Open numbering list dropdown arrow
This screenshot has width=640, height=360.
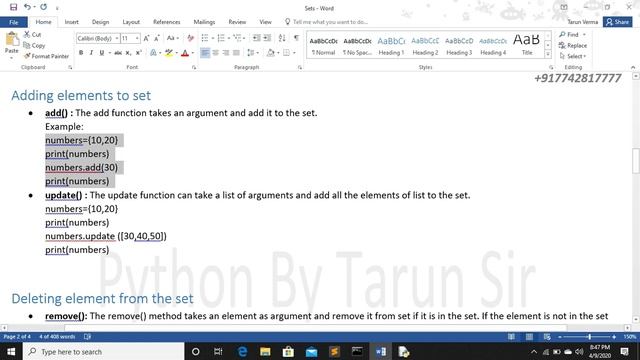coord(229,38)
